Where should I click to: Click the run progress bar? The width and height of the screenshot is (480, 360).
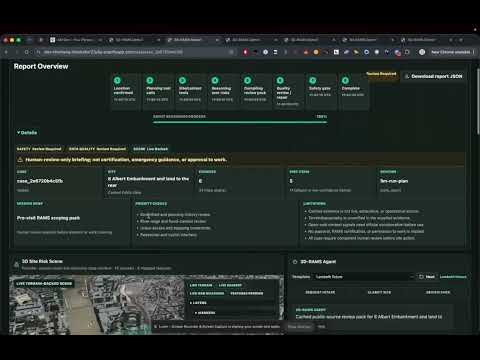(240, 122)
